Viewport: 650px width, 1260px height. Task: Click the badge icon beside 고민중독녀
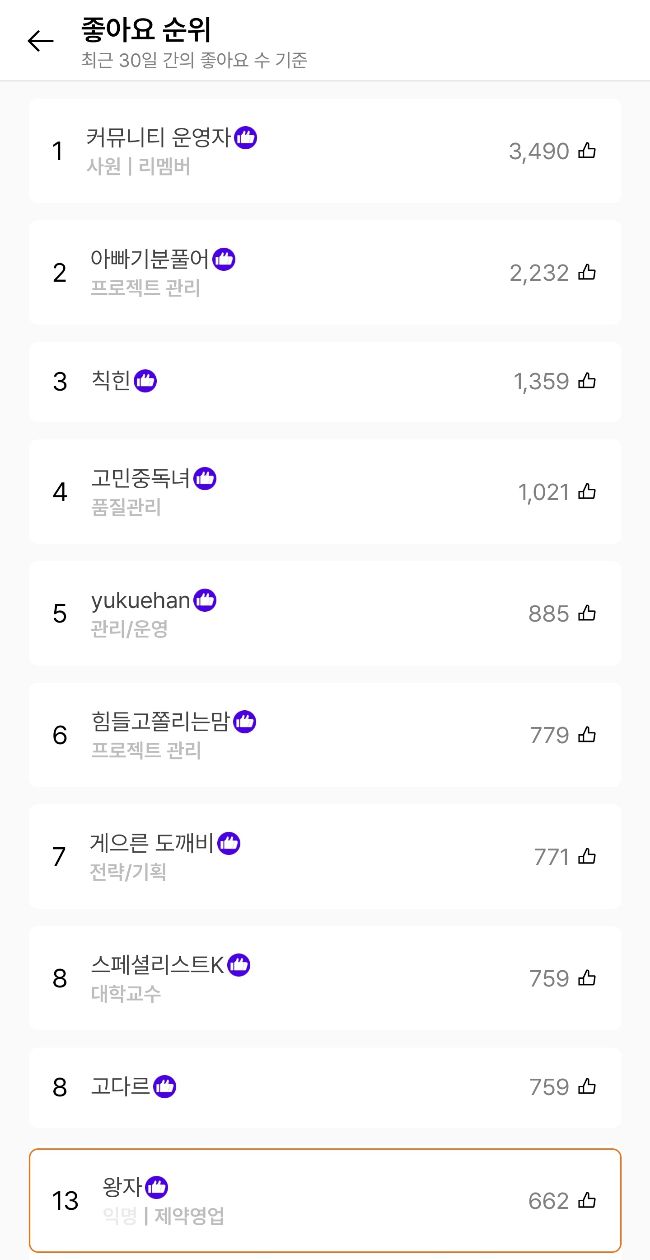(205, 479)
